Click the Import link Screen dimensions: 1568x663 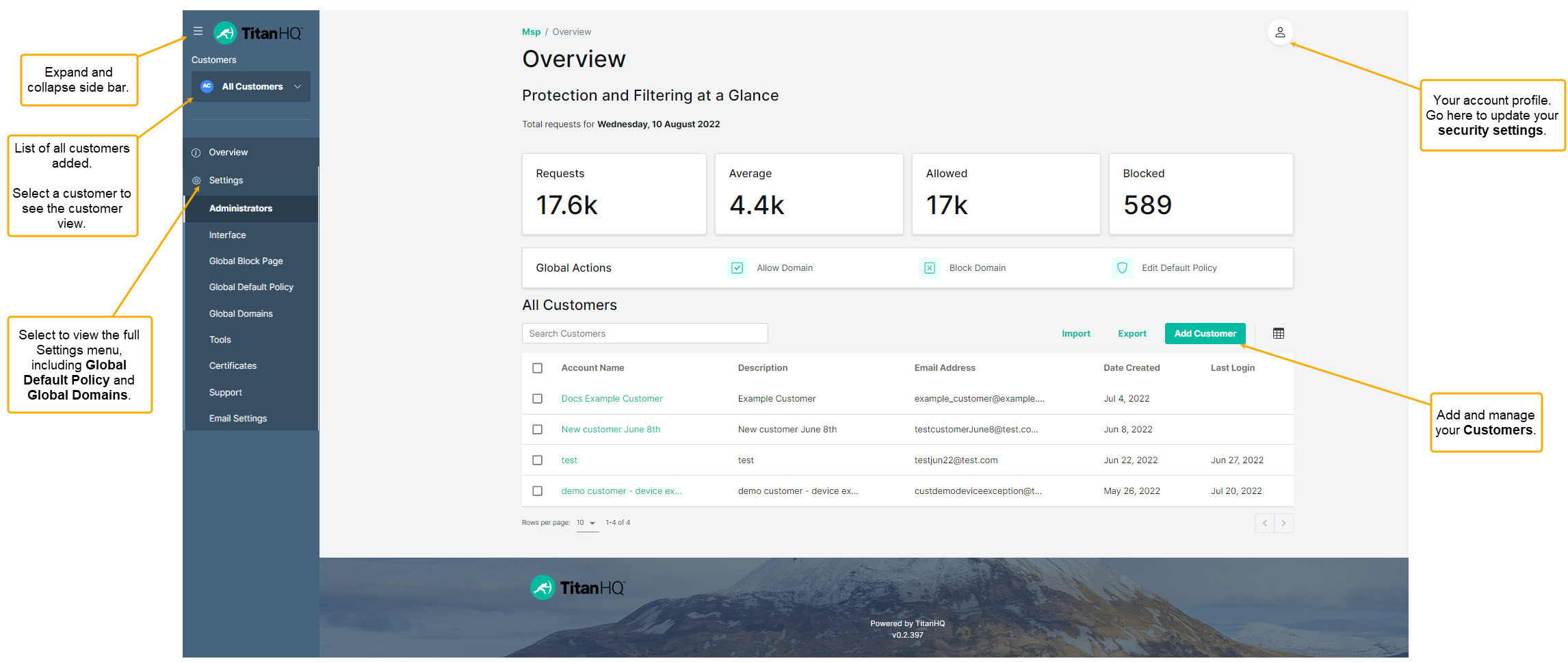click(x=1075, y=334)
